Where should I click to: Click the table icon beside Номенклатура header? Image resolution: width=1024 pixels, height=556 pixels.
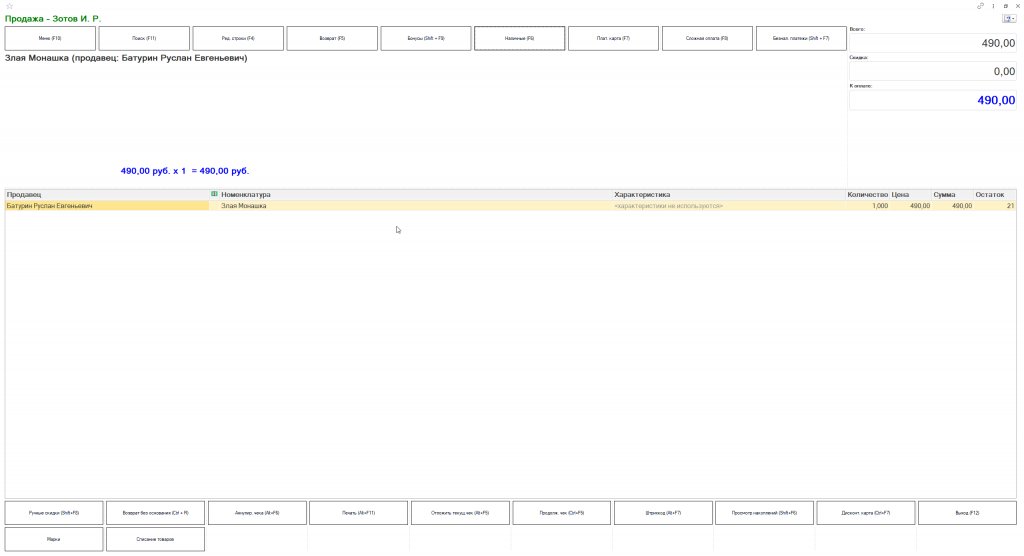click(214, 194)
